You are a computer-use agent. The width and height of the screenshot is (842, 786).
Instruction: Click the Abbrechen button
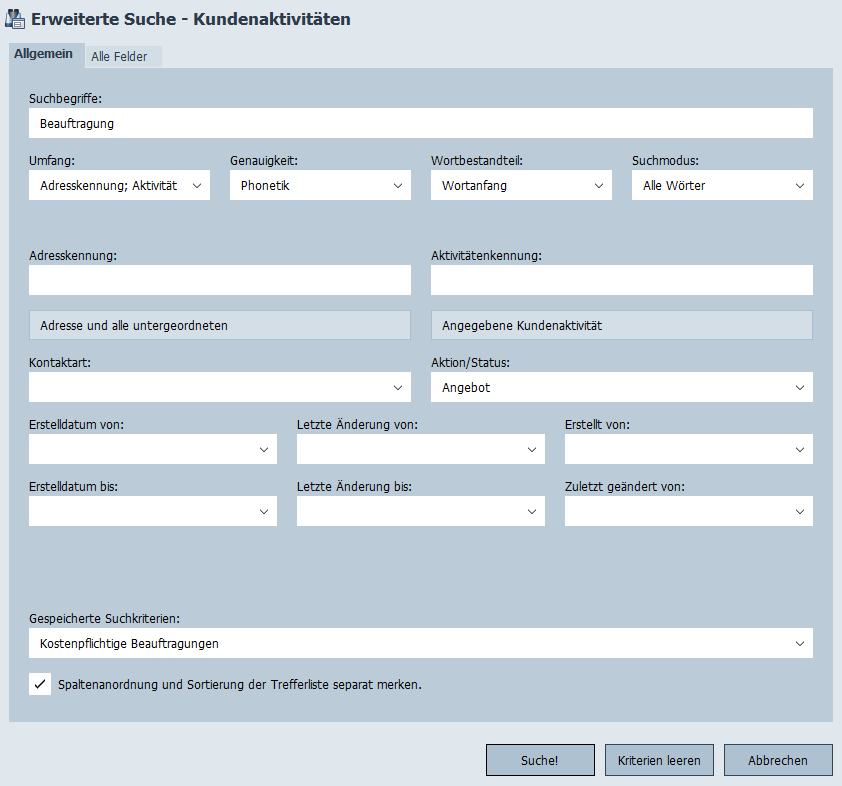click(778, 760)
